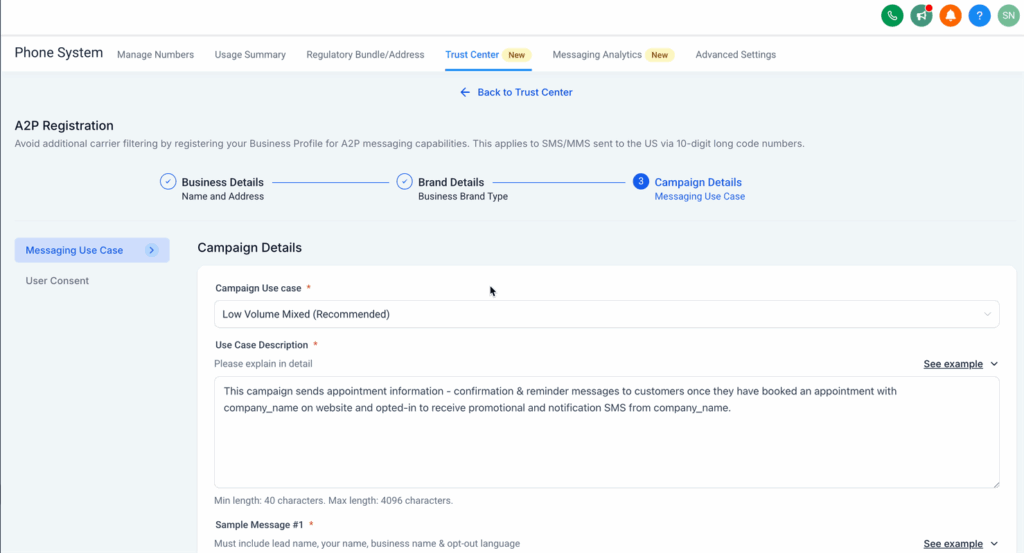Click the Campaign Use case dropdown chevron

987,314
